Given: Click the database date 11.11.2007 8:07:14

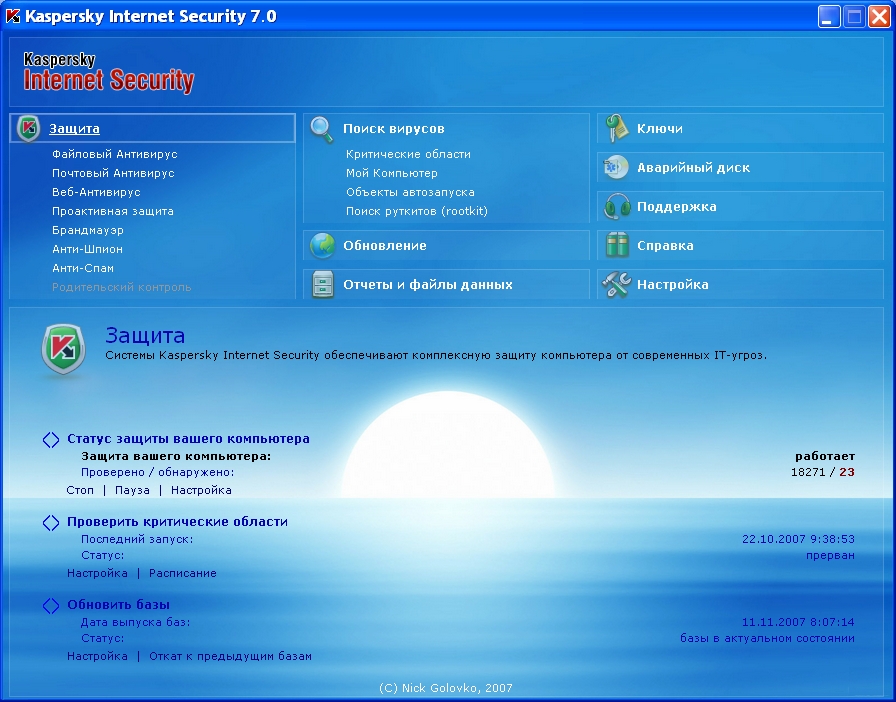Looking at the screenshot, I should click(x=798, y=621).
